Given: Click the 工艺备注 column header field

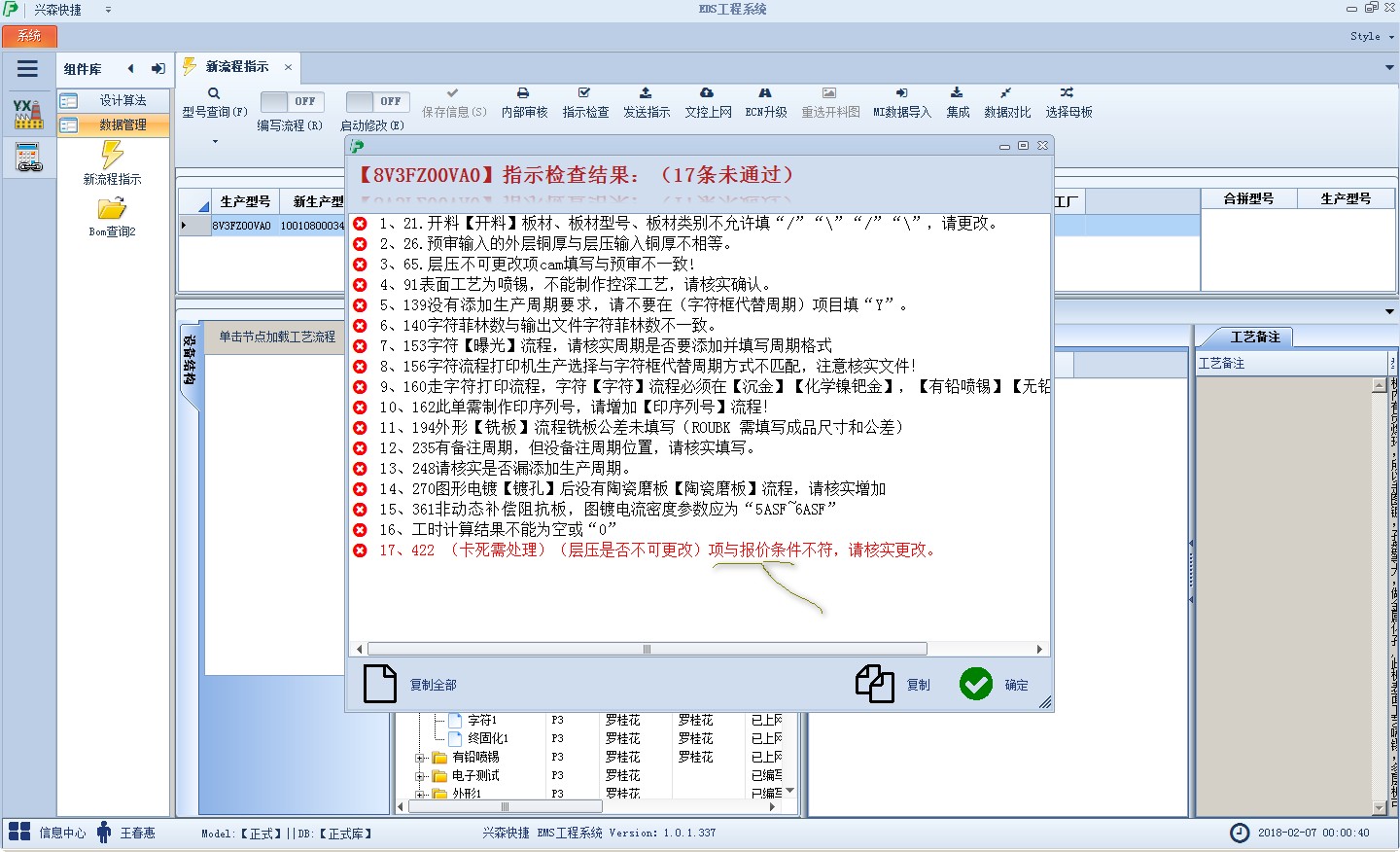Looking at the screenshot, I should [x=1291, y=363].
